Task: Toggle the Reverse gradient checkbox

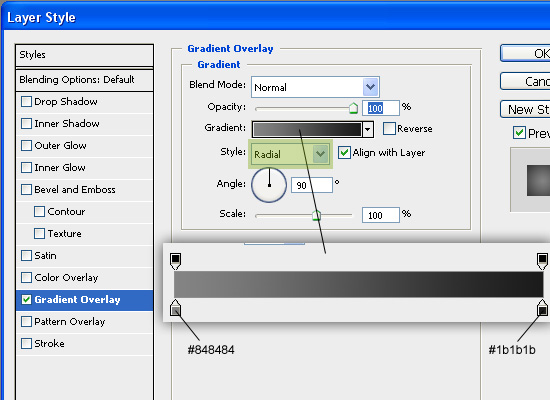Action: (389, 128)
